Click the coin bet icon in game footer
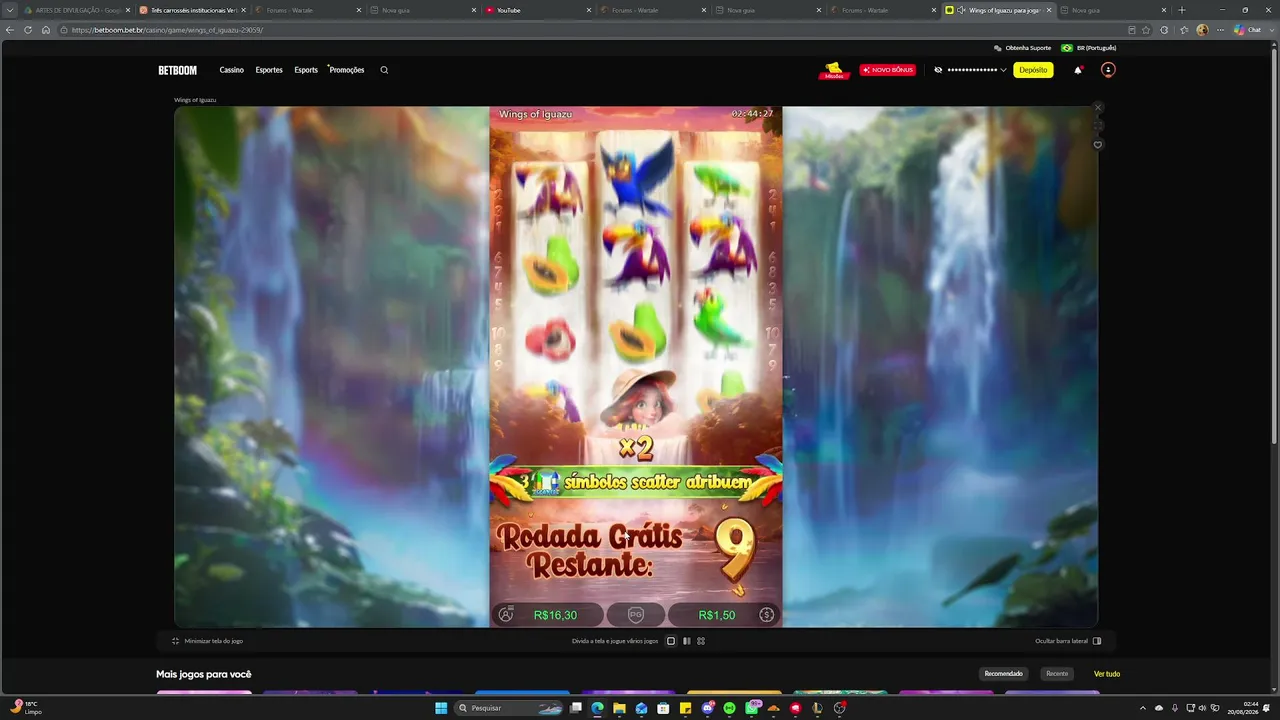This screenshot has height=720, width=1280. coord(767,615)
